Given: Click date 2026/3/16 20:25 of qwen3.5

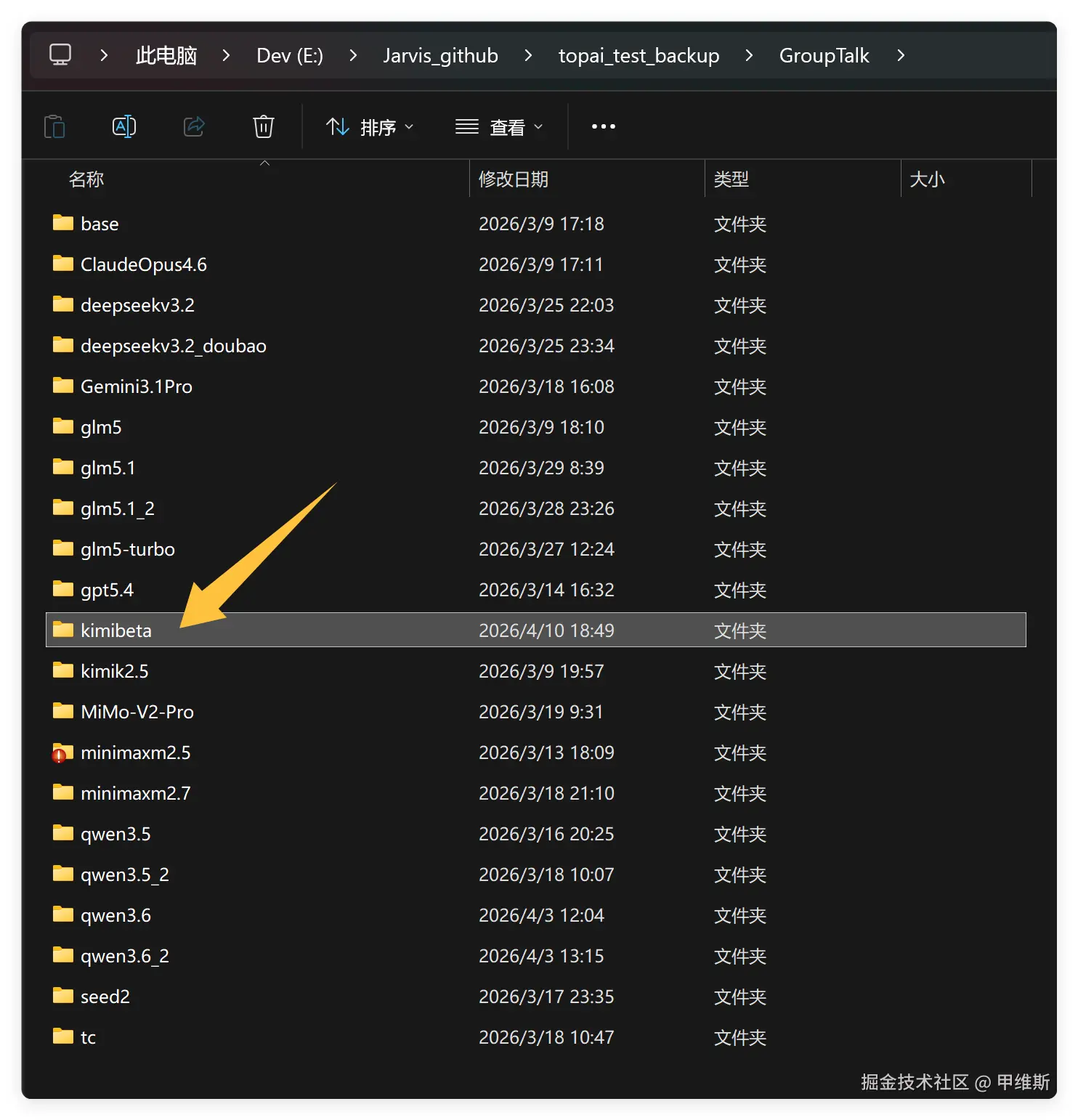Looking at the screenshot, I should [546, 834].
